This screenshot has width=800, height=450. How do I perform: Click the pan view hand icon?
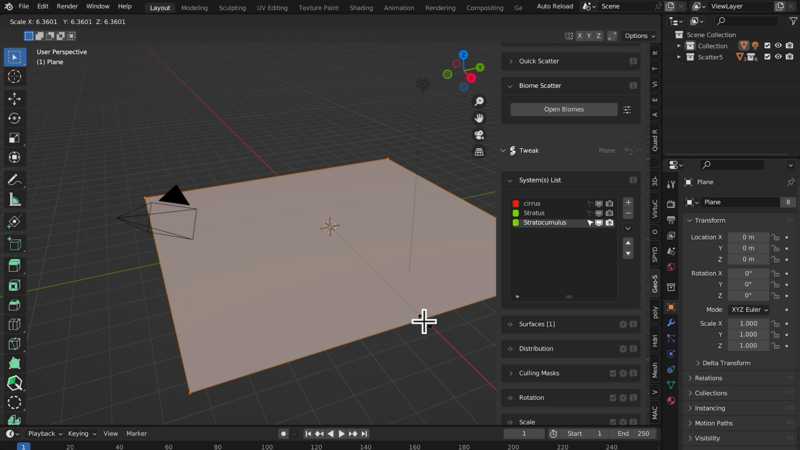[x=479, y=118]
